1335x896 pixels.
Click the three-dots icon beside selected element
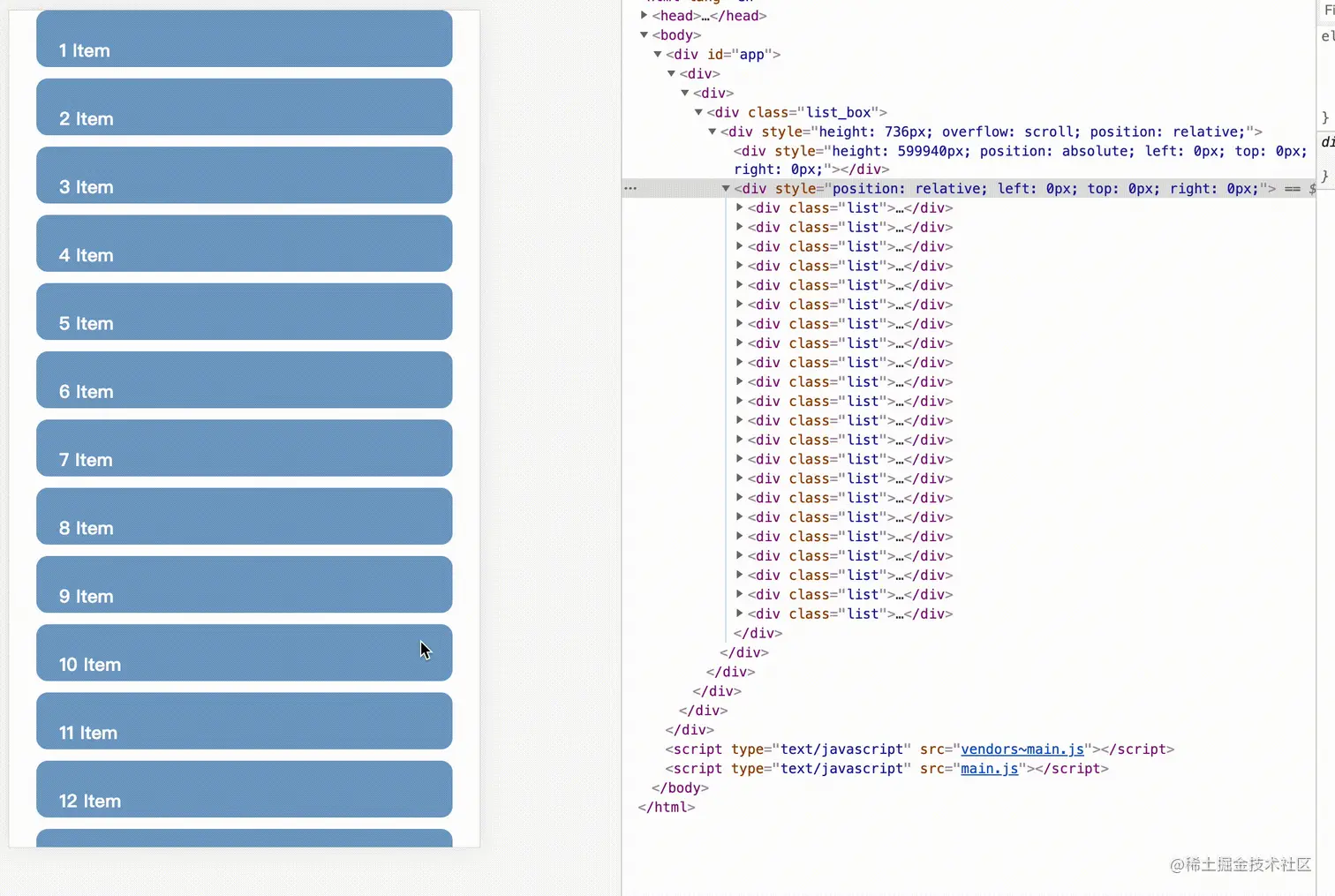point(630,188)
